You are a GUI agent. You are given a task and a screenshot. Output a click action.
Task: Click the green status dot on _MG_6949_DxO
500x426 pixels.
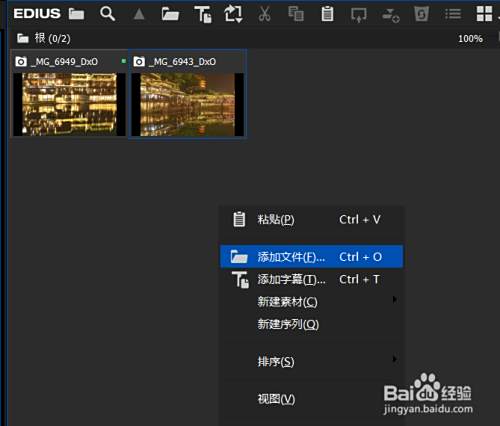click(x=124, y=61)
